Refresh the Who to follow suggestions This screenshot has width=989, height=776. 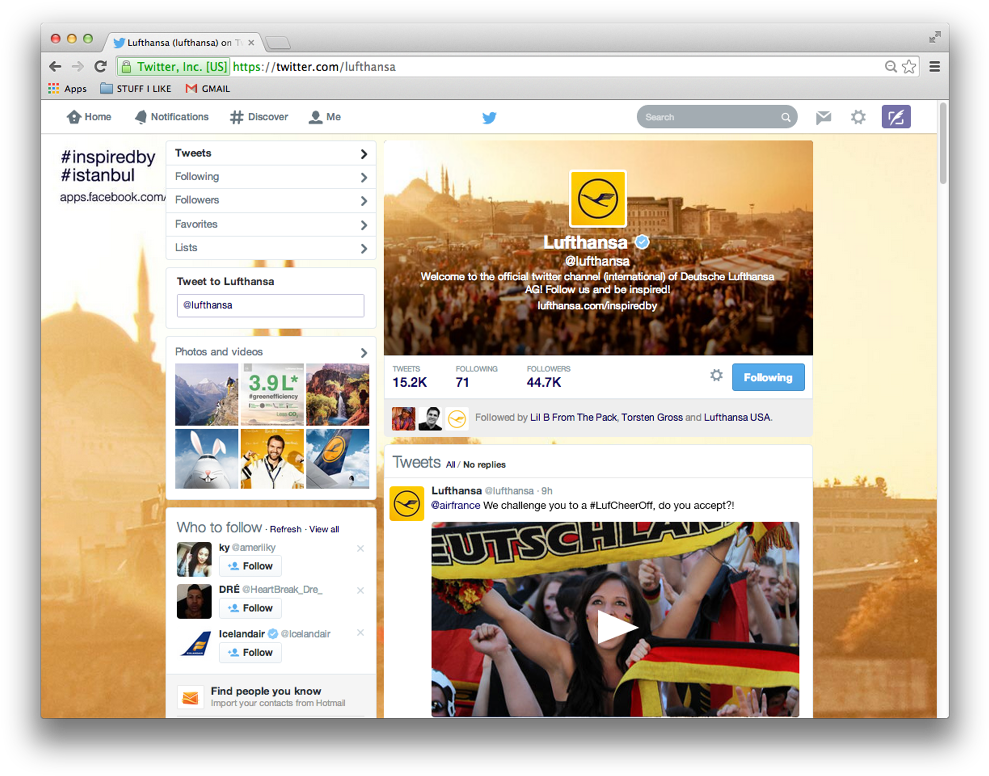[285, 528]
